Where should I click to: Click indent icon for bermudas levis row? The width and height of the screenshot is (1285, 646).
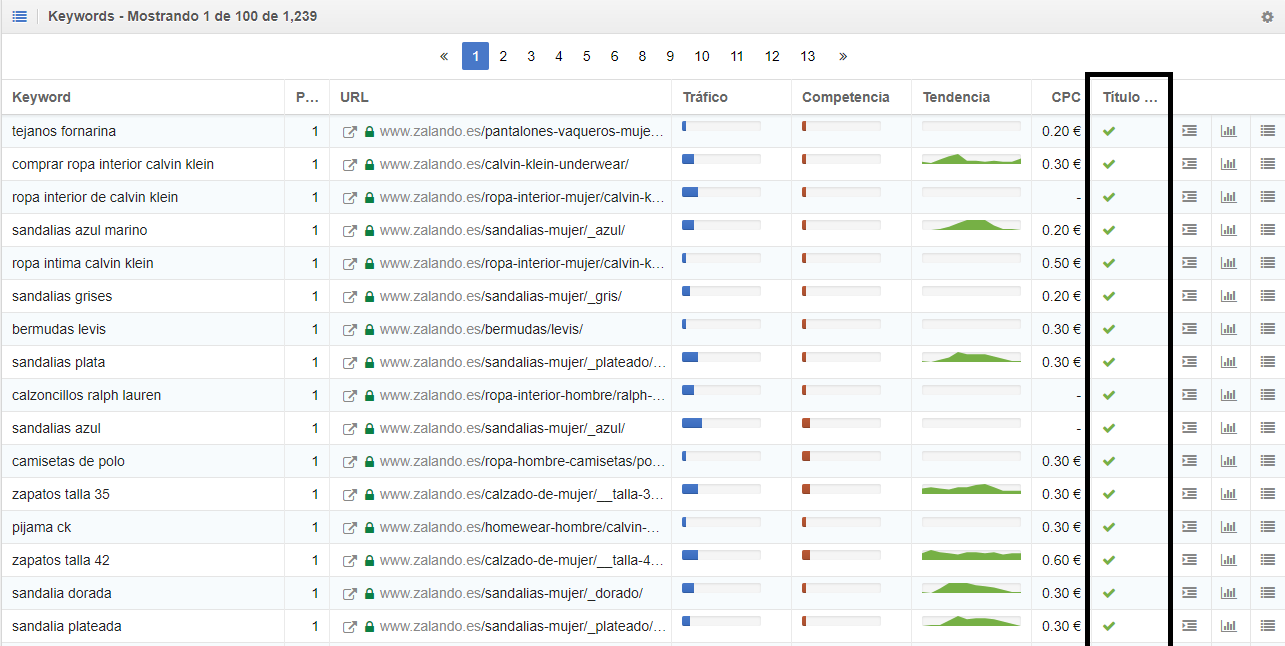click(1189, 329)
